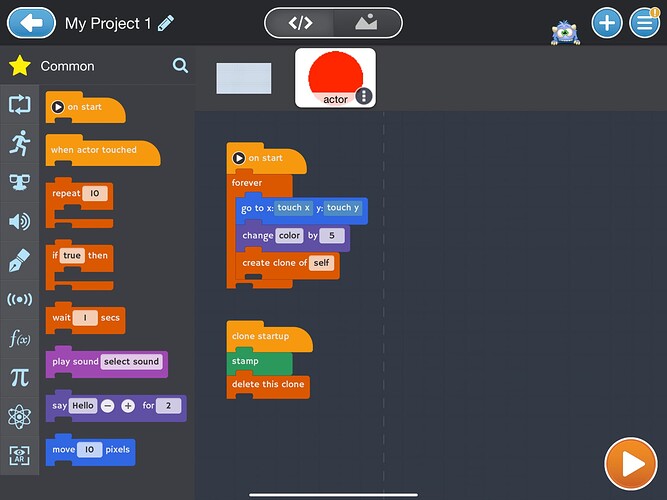The image size is (667, 500).
Task: Edit move pixels value 10
Action: click(x=89, y=450)
